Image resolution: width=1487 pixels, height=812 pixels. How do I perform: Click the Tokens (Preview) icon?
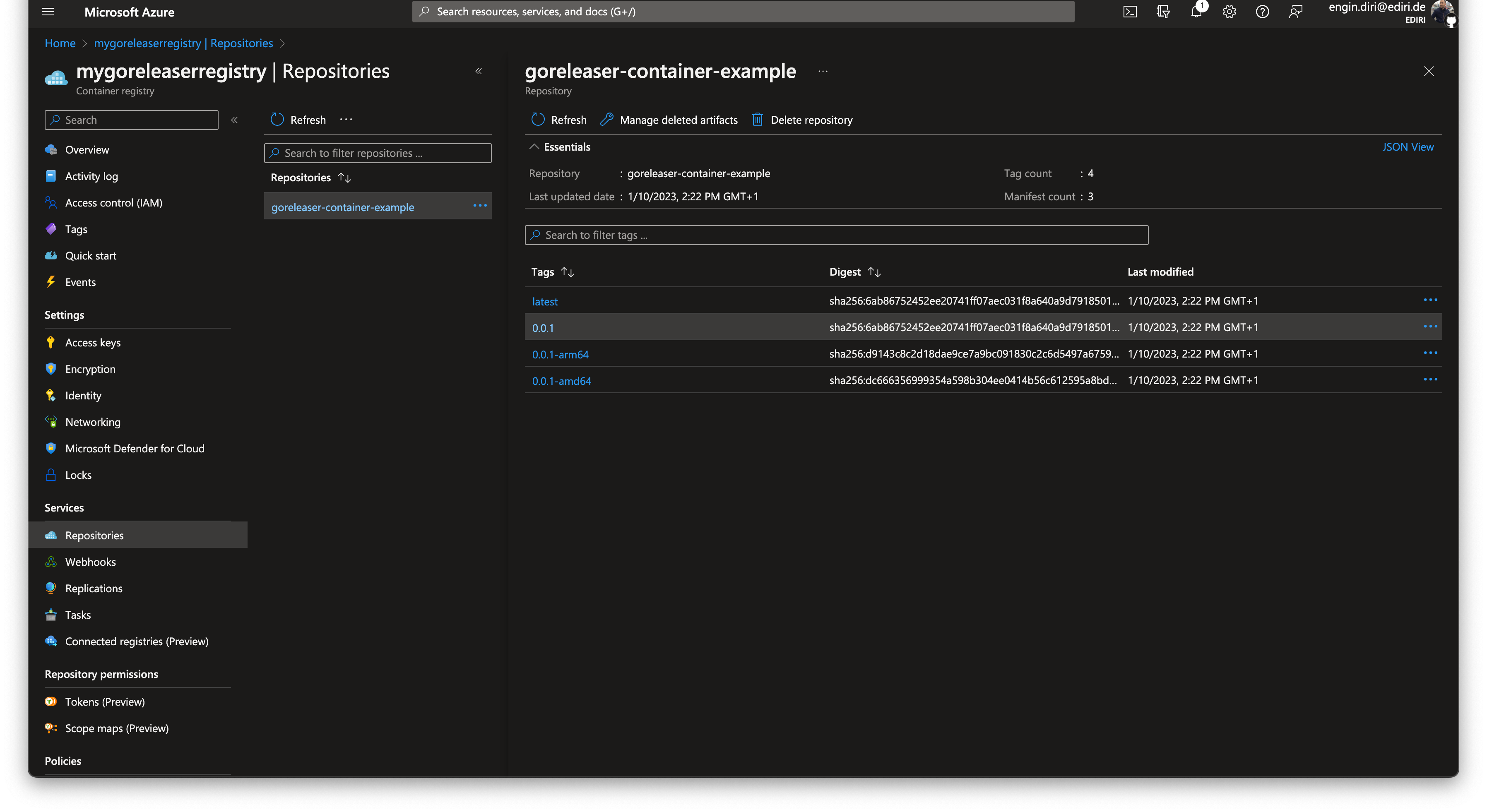tap(51, 702)
